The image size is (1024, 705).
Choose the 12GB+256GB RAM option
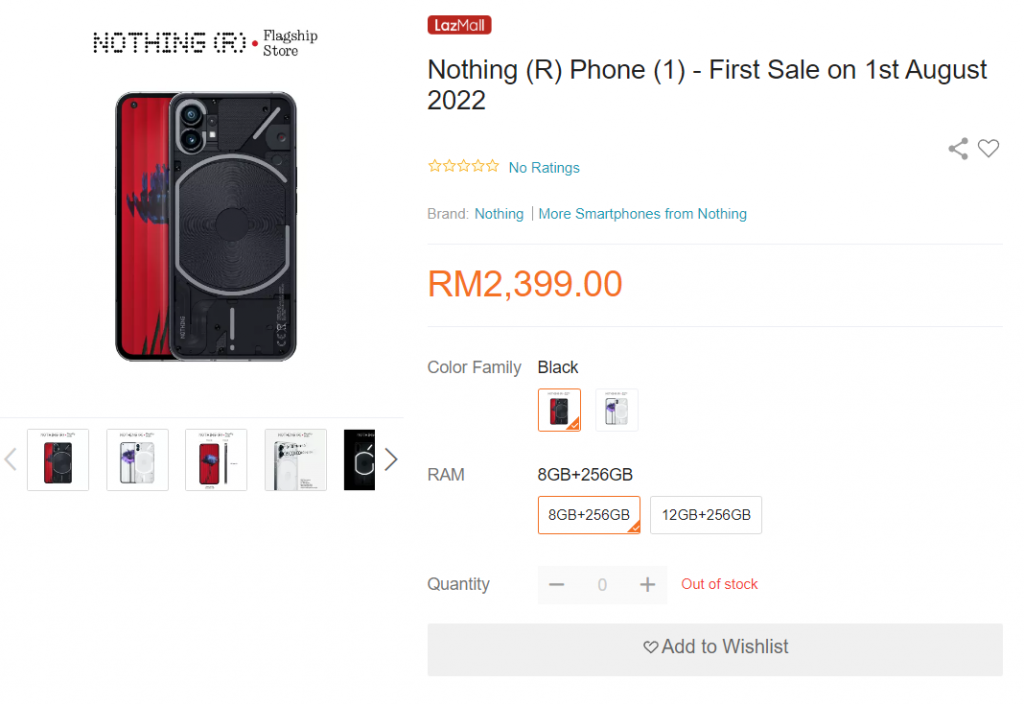click(x=706, y=515)
